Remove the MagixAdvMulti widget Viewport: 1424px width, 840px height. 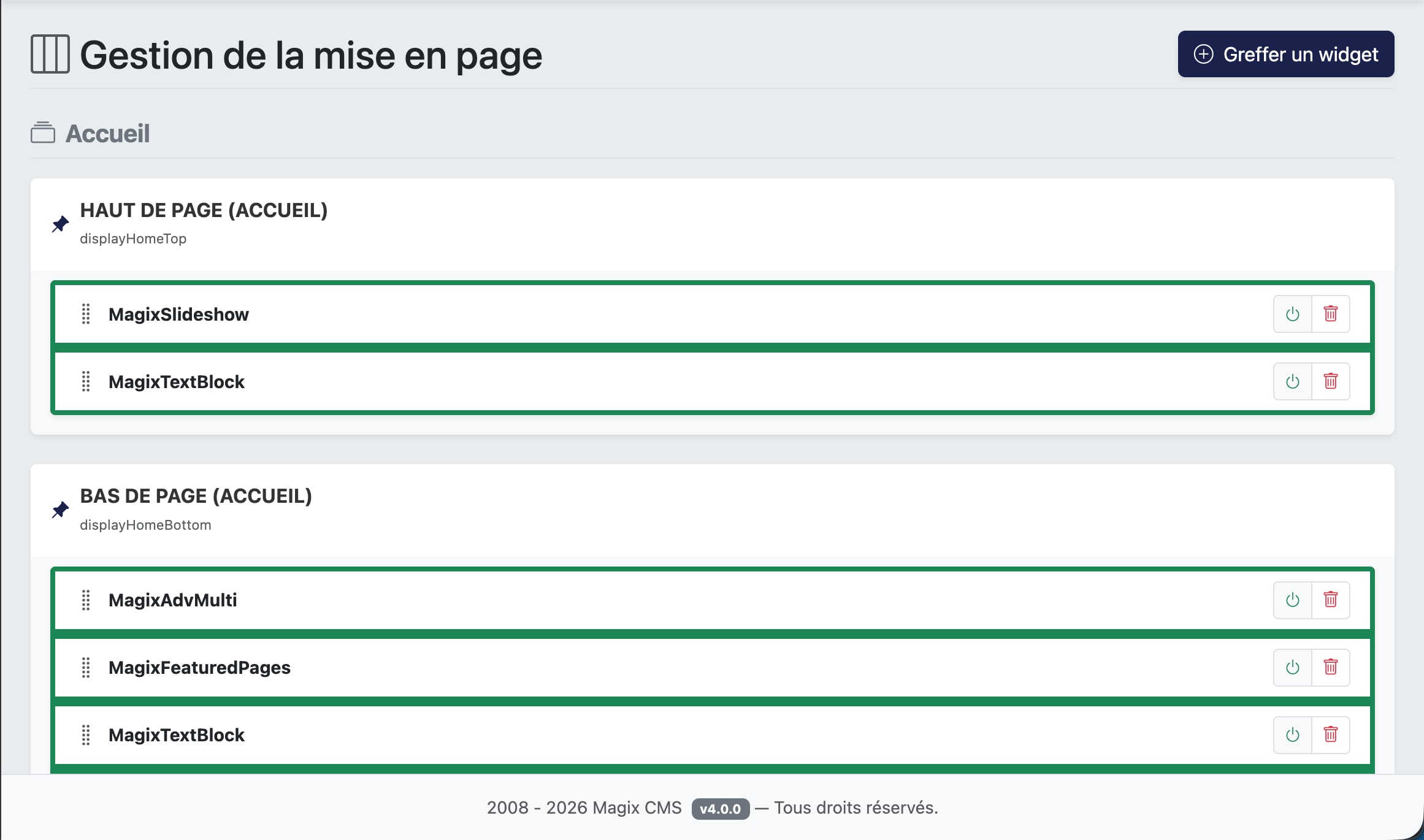[1330, 600]
